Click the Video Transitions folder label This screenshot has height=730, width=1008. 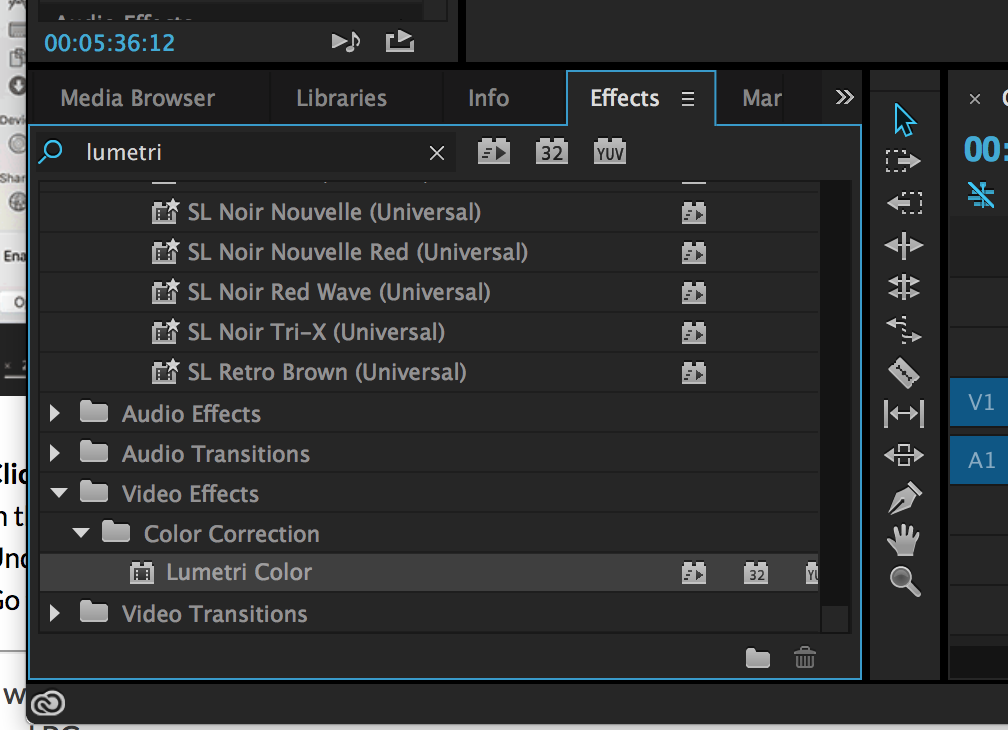(x=214, y=614)
